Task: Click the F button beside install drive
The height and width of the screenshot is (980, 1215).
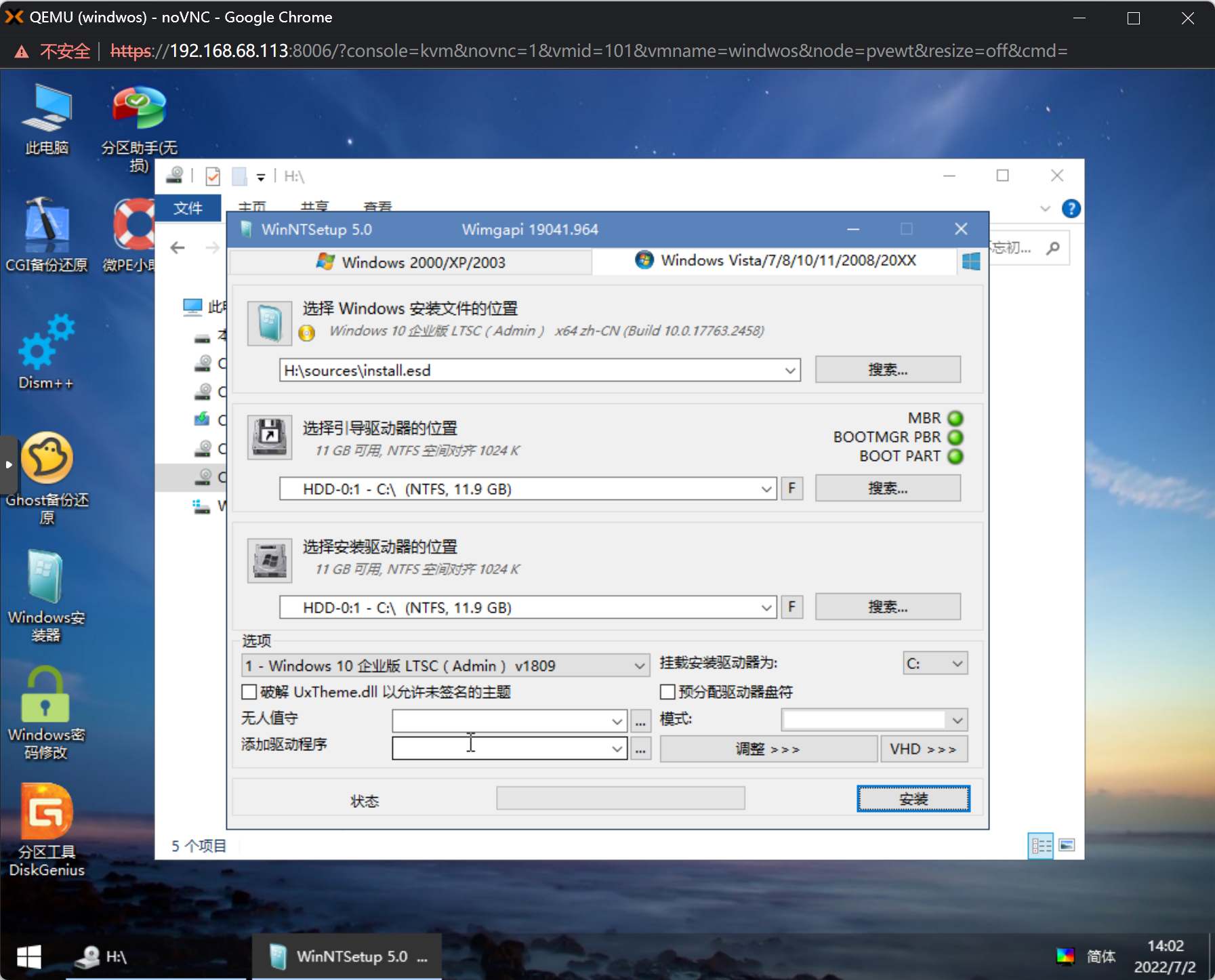Action: 792,607
